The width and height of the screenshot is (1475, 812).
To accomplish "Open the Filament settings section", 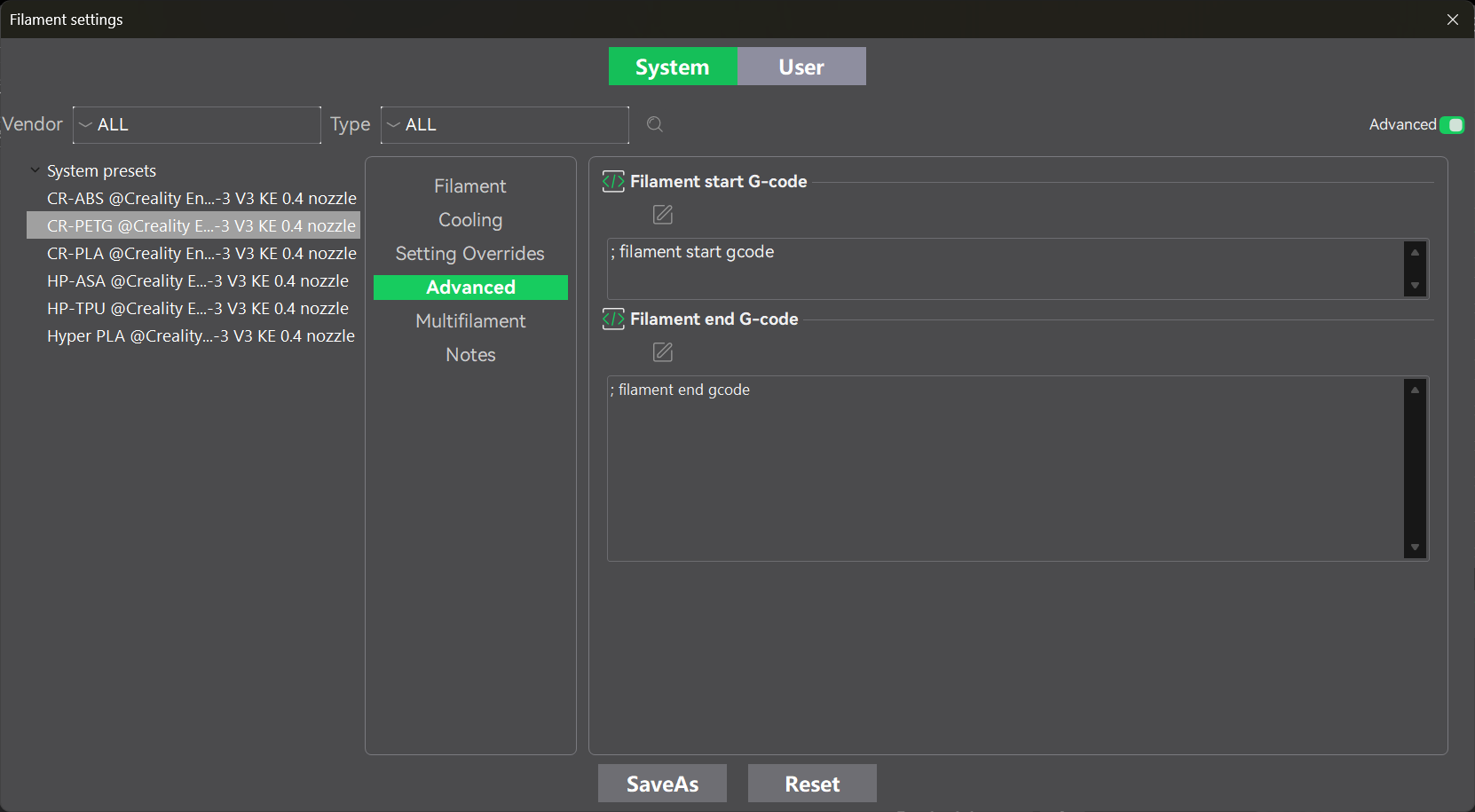I will click(470, 186).
